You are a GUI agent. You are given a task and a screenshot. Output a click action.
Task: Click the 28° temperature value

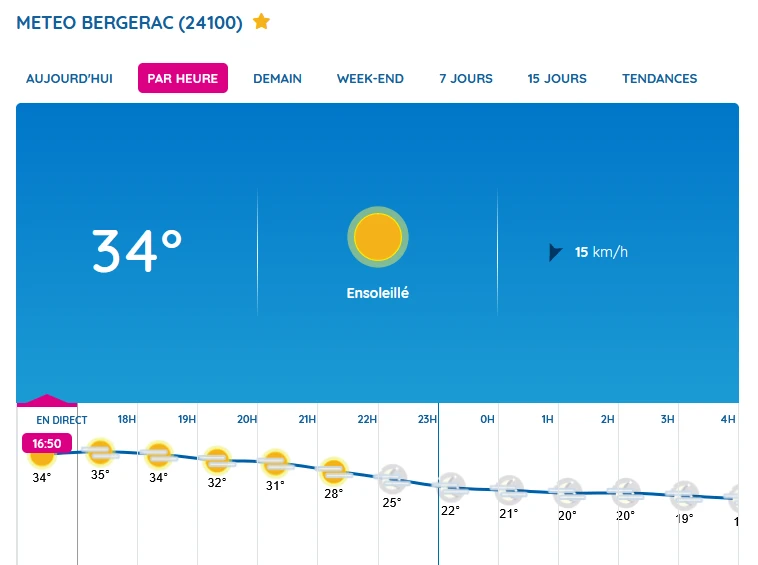pyautogui.click(x=334, y=493)
